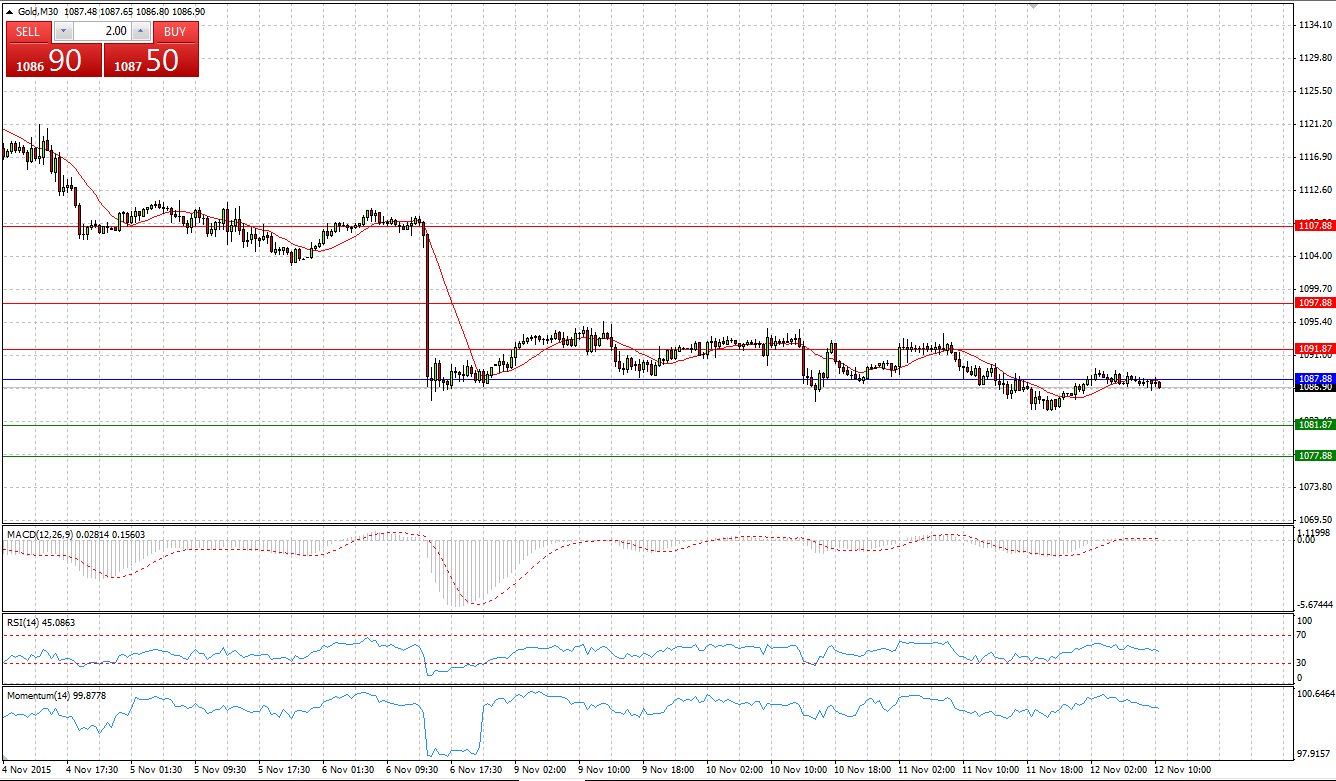Click the 1121.20 price on the scale
The width and height of the screenshot is (1336, 781).
pos(1313,124)
